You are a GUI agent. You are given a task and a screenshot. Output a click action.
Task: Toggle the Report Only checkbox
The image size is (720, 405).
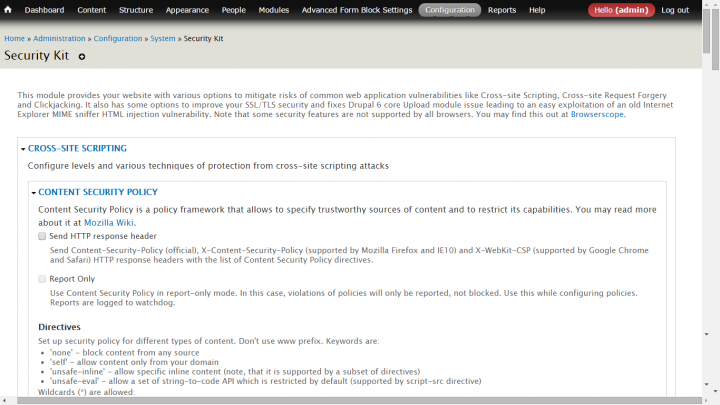click(x=42, y=279)
